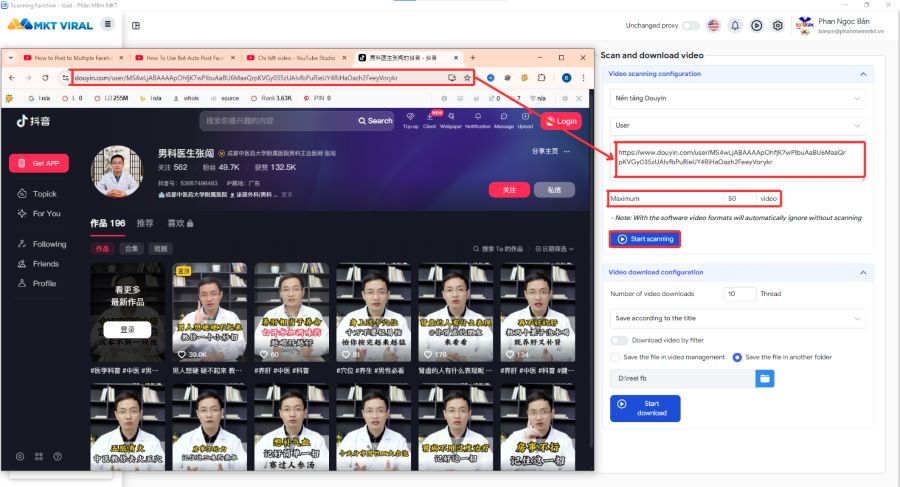Click the Start scanning button
The width and height of the screenshot is (900, 487).
click(645, 239)
